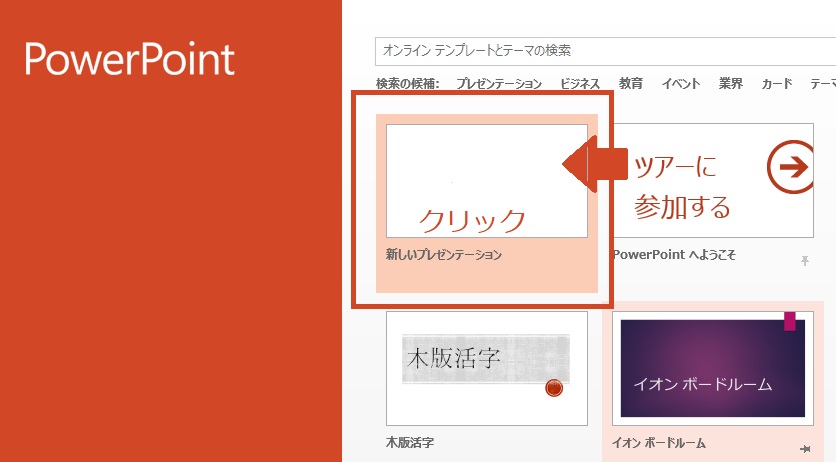This screenshot has width=836, height=462.
Task: Click the circled arrow on the tour template
Action: click(x=791, y=167)
